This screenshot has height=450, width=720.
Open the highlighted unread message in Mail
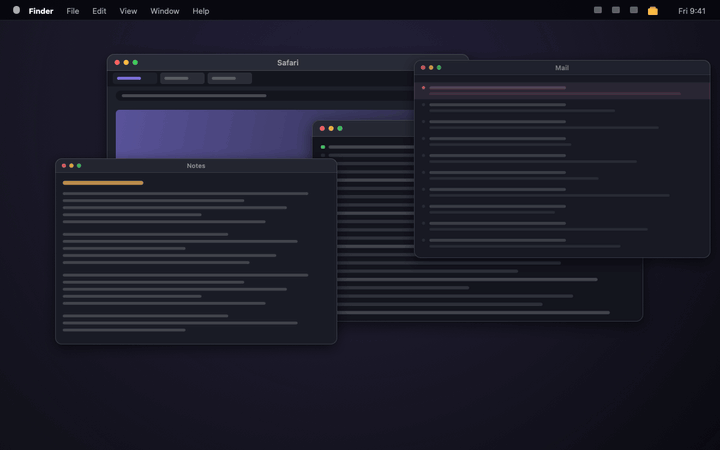(x=562, y=90)
